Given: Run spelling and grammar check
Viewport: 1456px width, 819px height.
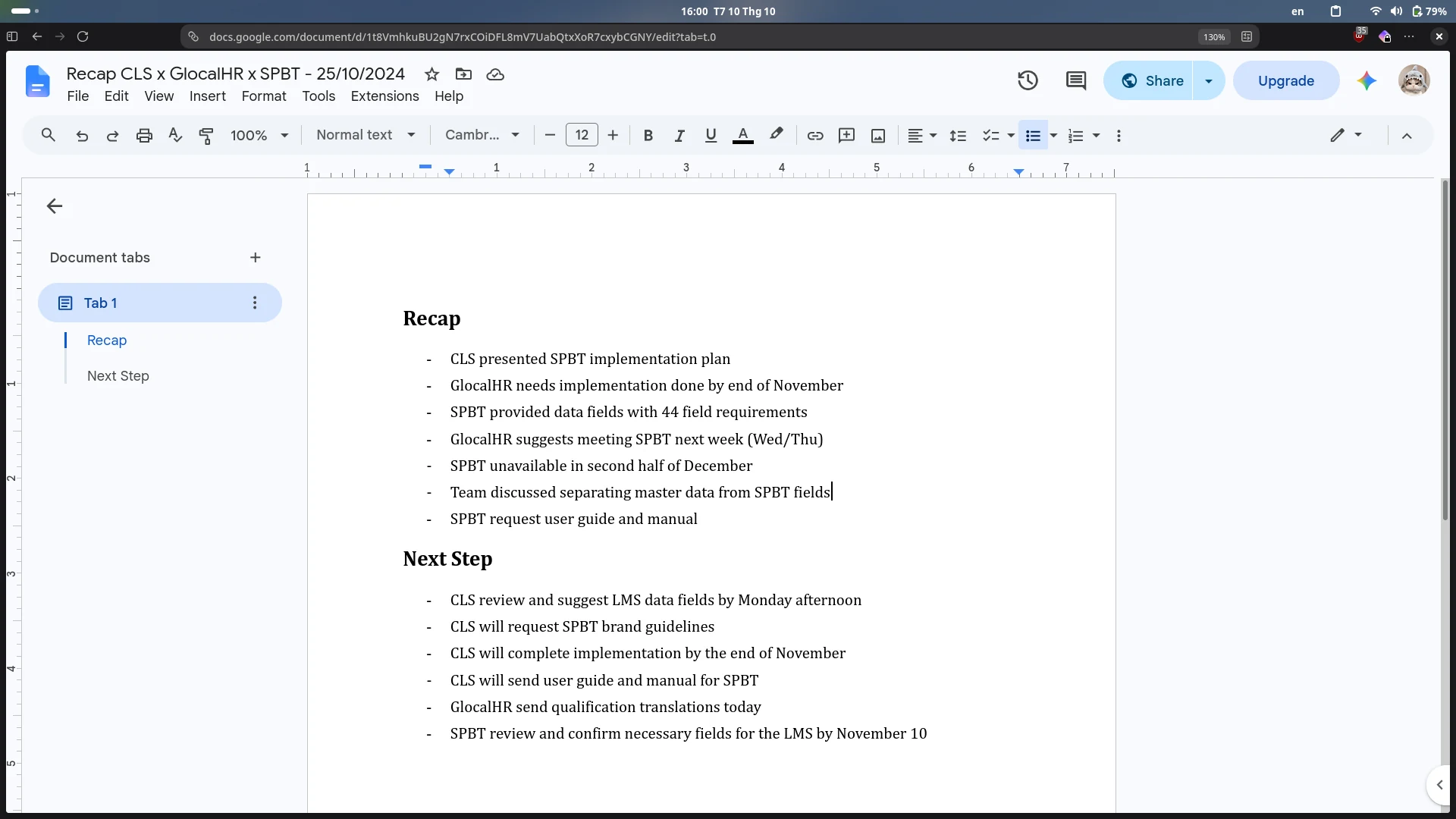Looking at the screenshot, I should [x=175, y=135].
